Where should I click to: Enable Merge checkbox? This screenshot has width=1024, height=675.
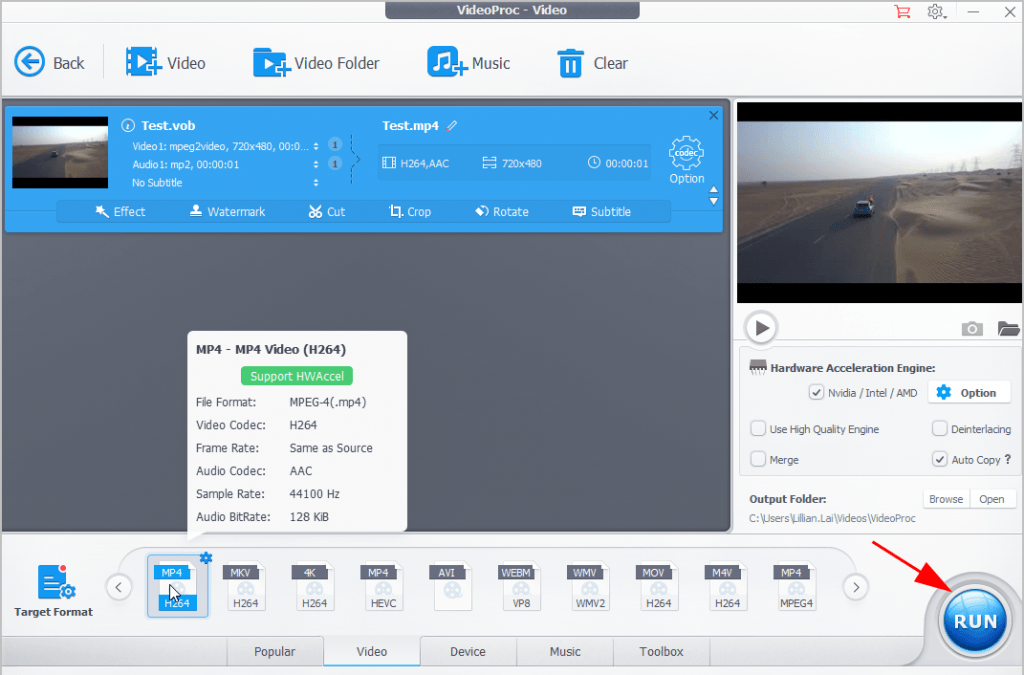pos(758,460)
